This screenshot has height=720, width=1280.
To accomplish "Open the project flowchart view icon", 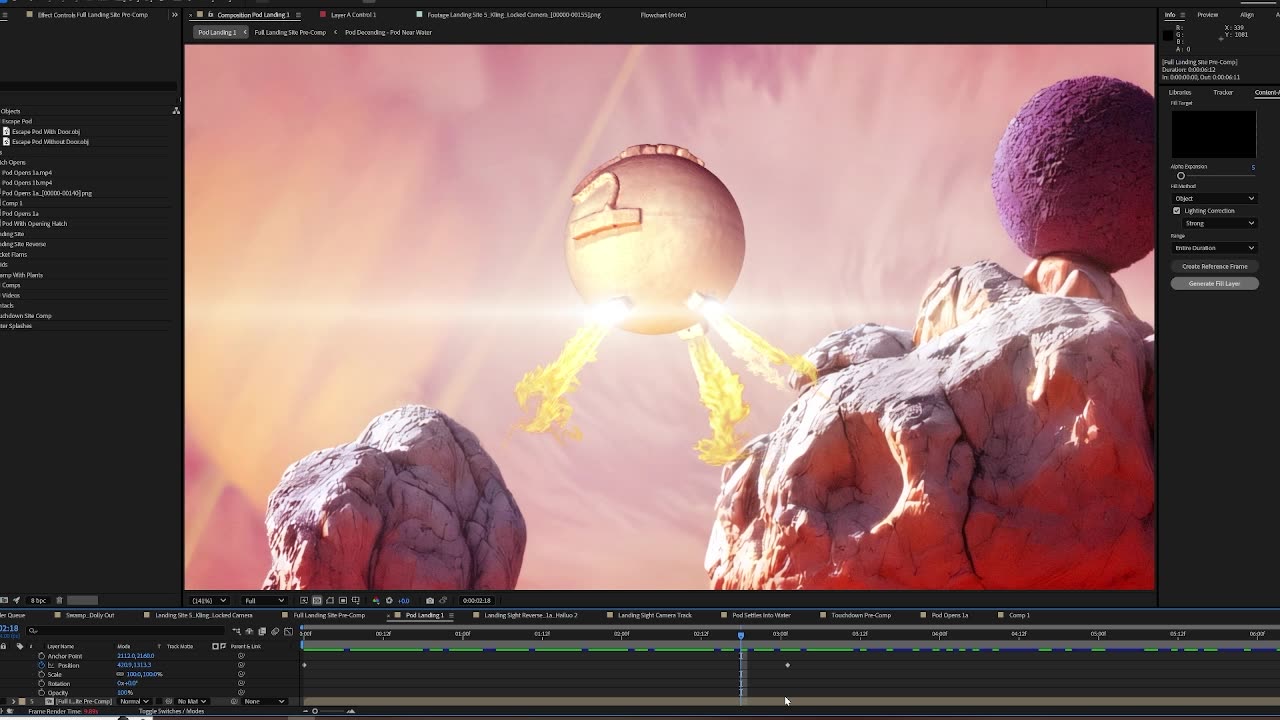I will [x=176, y=111].
